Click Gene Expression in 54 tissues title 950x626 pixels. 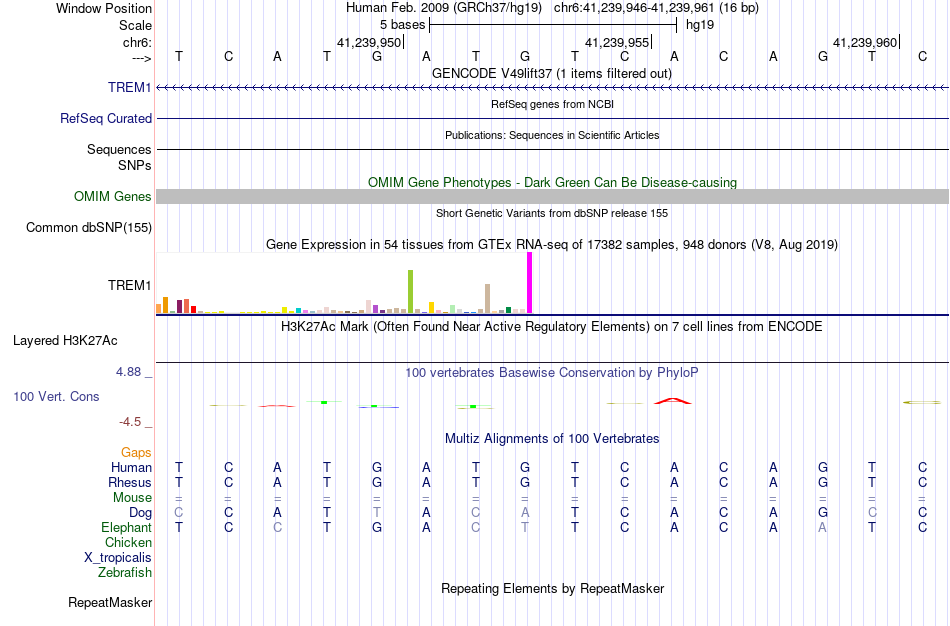[x=552, y=245]
